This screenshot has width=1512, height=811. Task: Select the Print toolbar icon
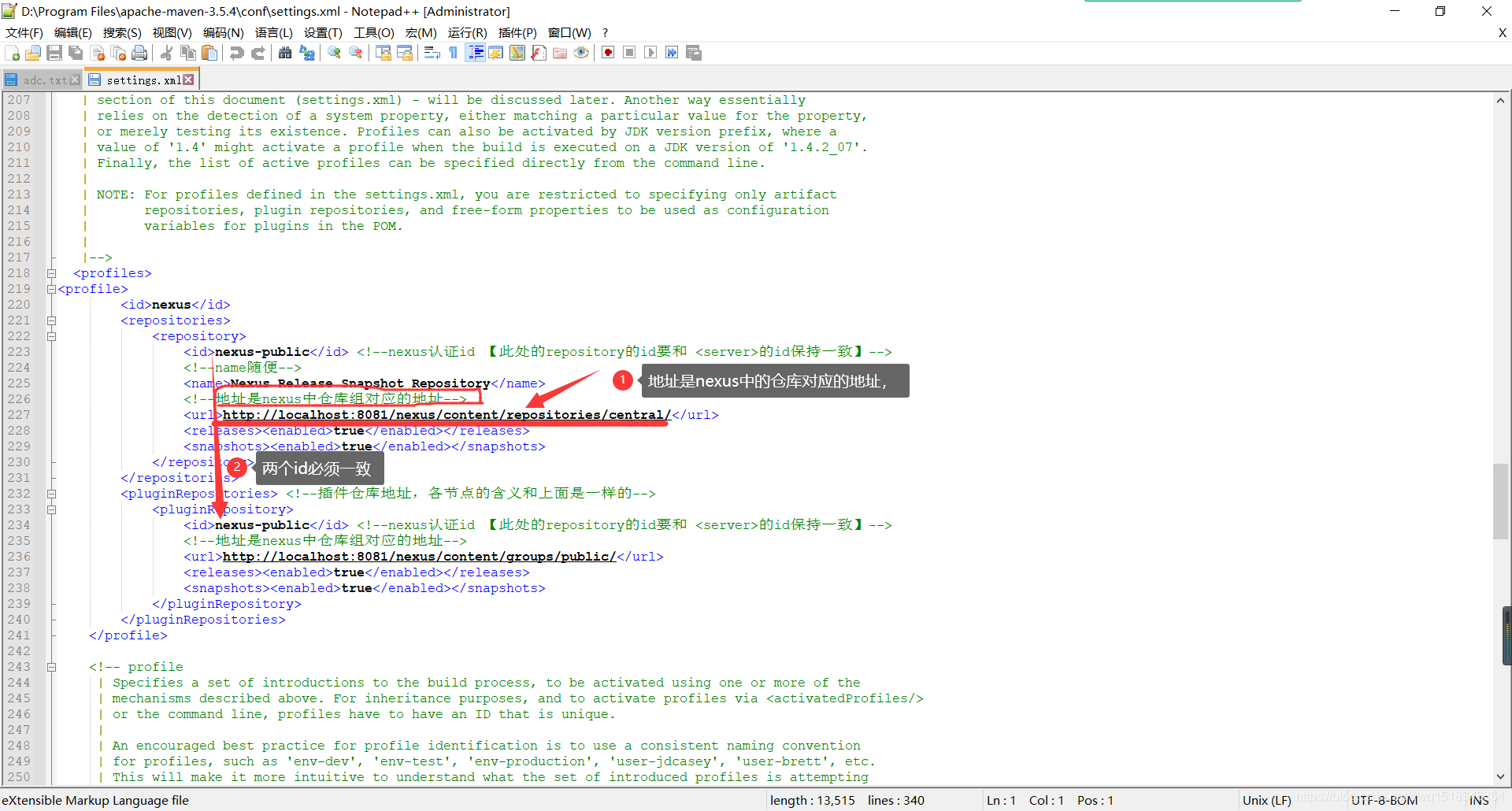click(140, 53)
